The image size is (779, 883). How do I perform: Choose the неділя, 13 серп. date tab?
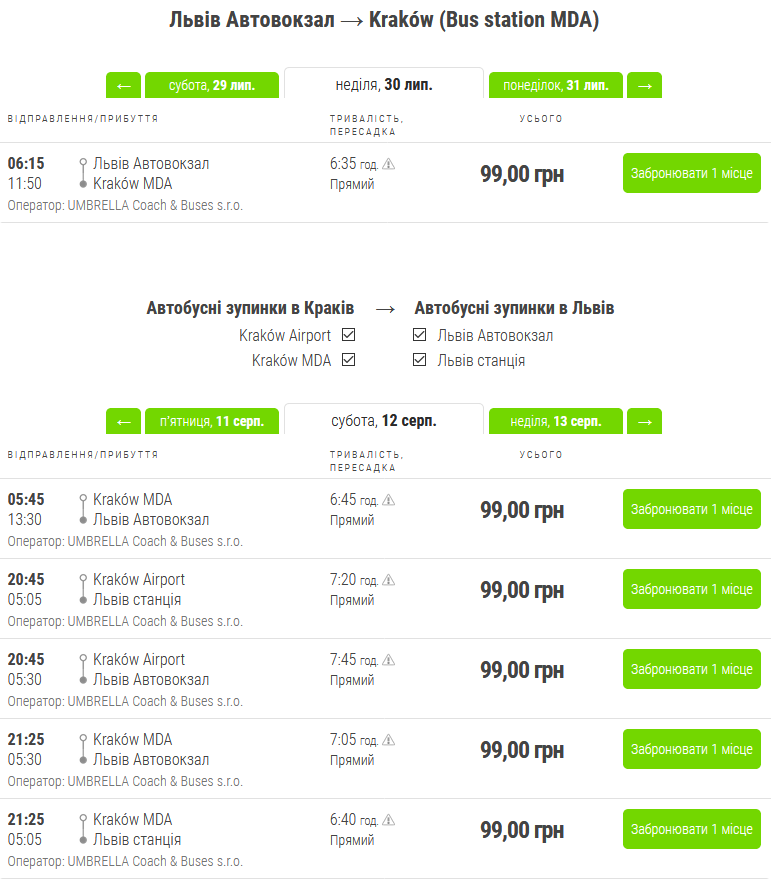coord(555,422)
